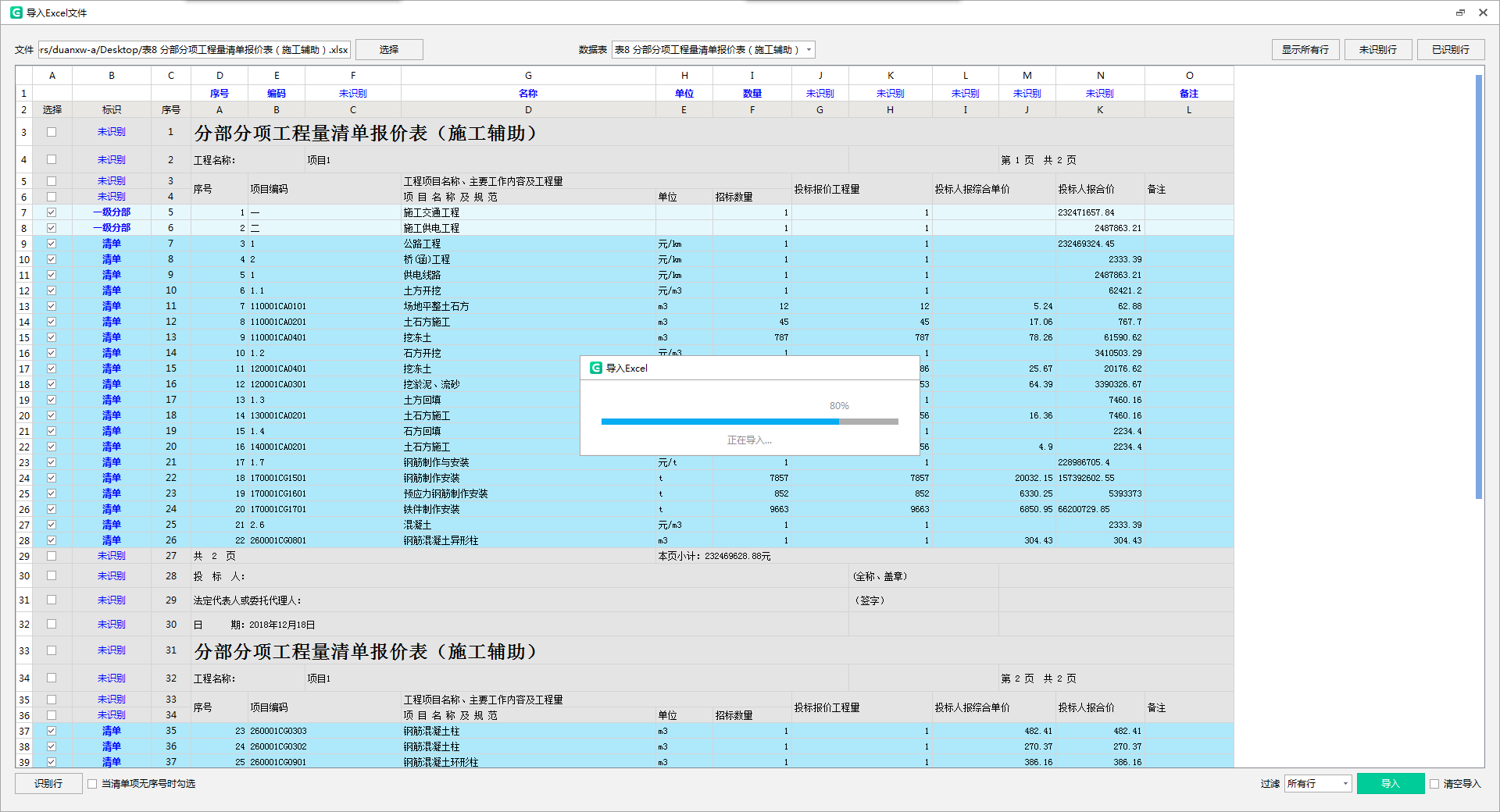Check the selection box for row 4
Screen dimensions: 1500x812
coord(52,159)
